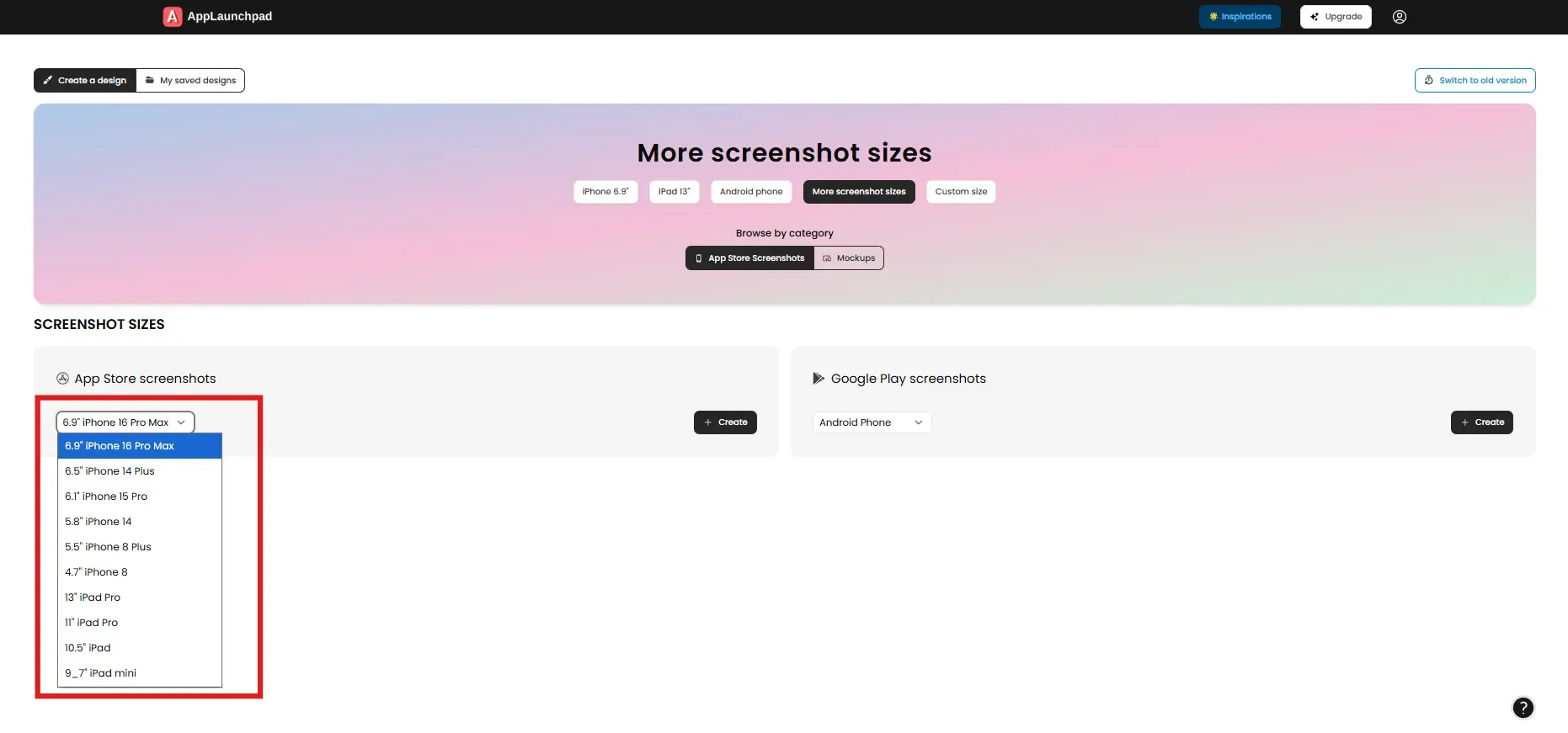Collapse the 6.9" iPhone 16 Pro Max dropdown
The image size is (1568, 733).
click(125, 422)
